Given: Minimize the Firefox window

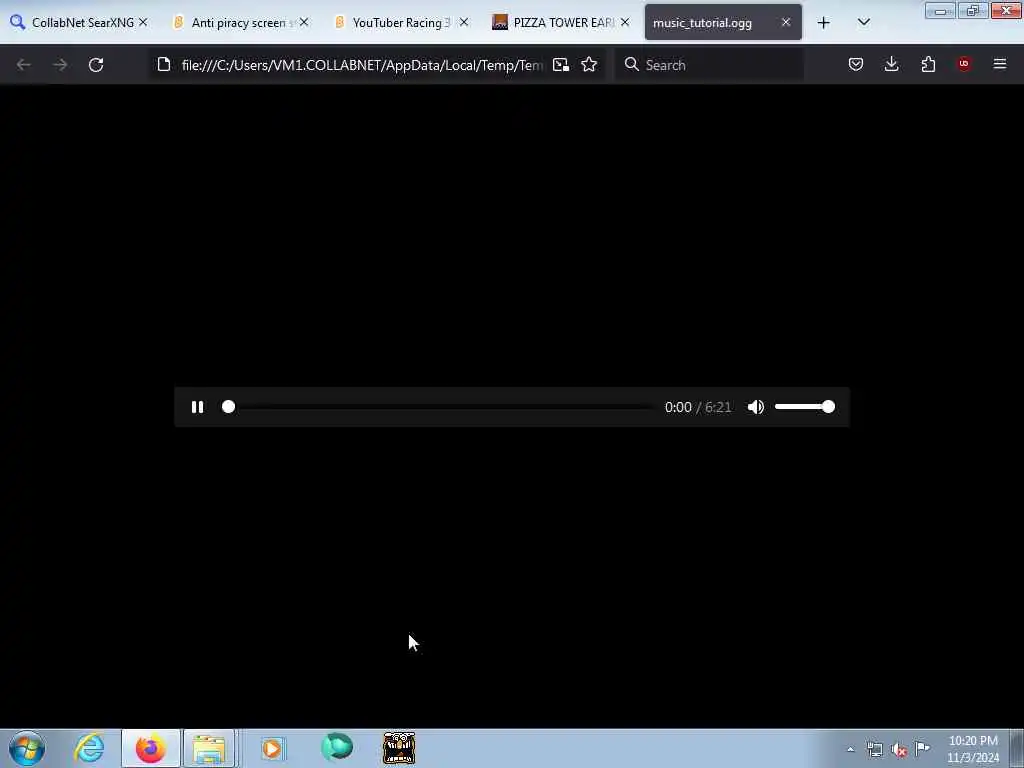Looking at the screenshot, I should [x=940, y=11].
